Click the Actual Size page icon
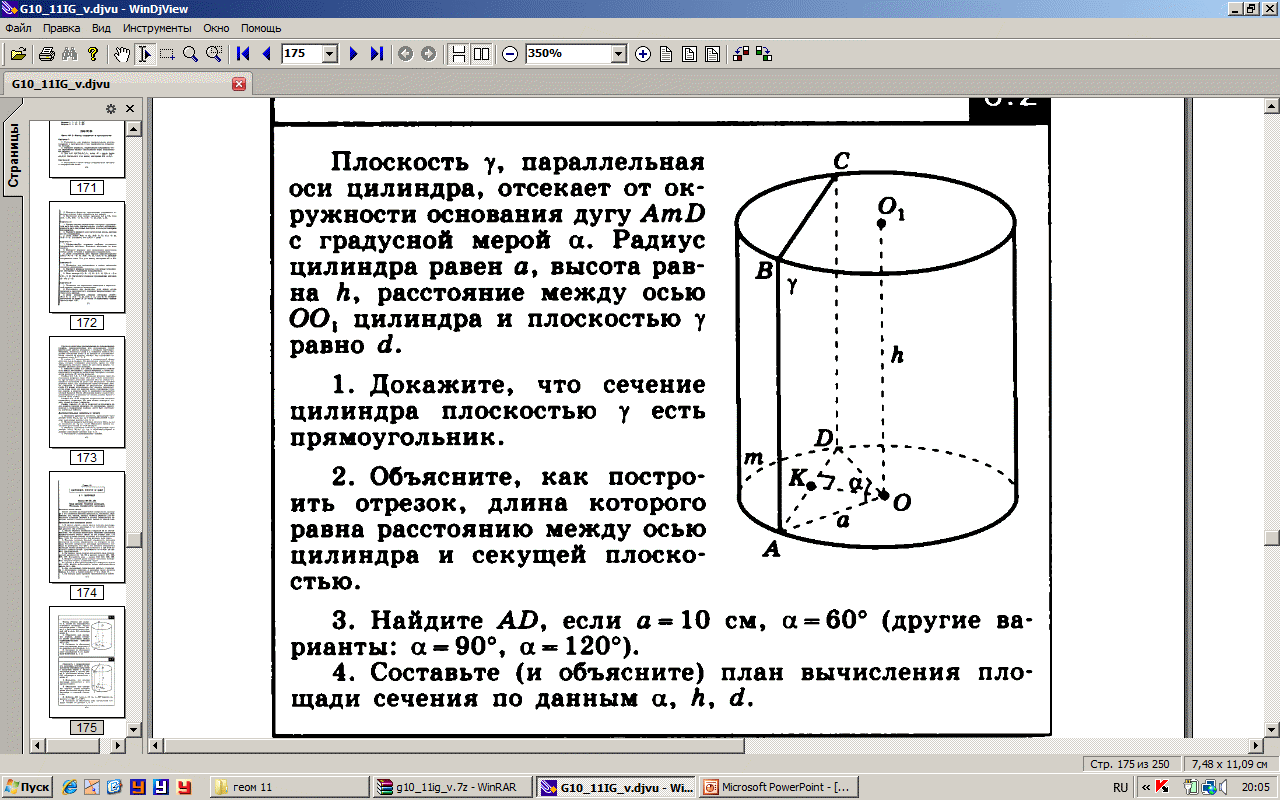1280x800 pixels. tap(666, 54)
